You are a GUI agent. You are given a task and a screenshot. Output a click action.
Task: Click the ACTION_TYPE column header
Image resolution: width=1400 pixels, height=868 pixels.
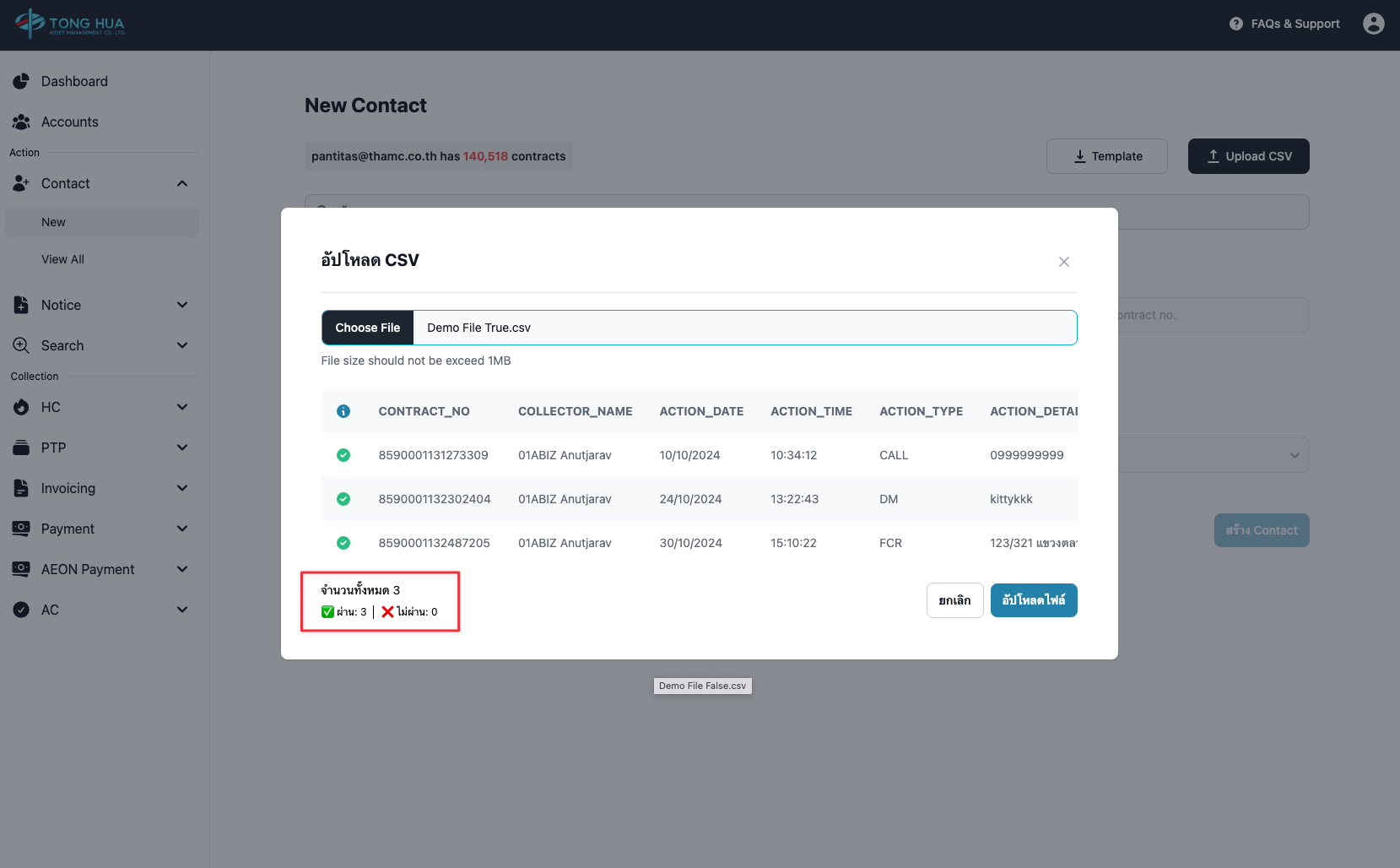point(921,411)
